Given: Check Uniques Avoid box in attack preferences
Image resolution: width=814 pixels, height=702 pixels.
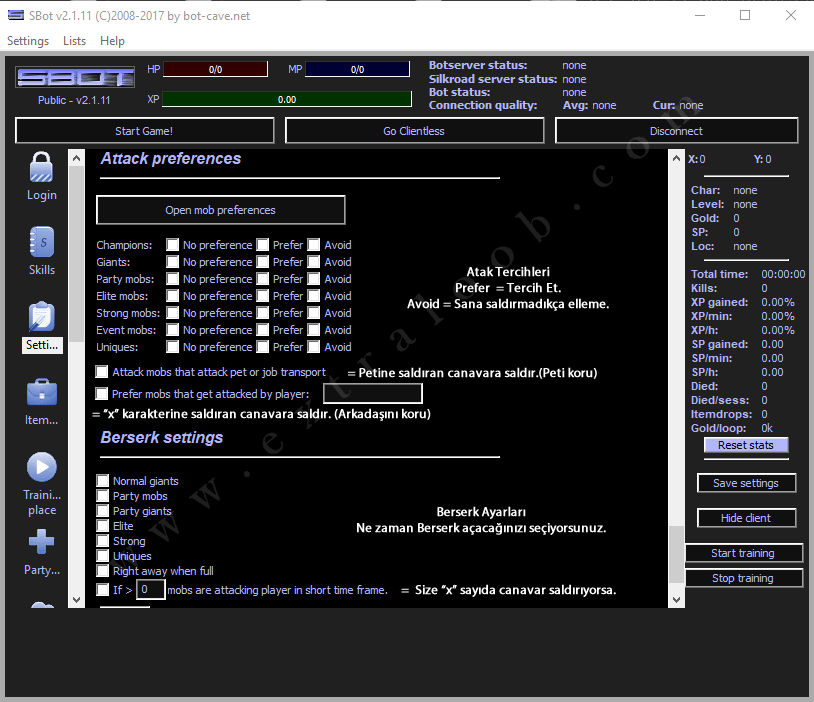Looking at the screenshot, I should coord(314,347).
